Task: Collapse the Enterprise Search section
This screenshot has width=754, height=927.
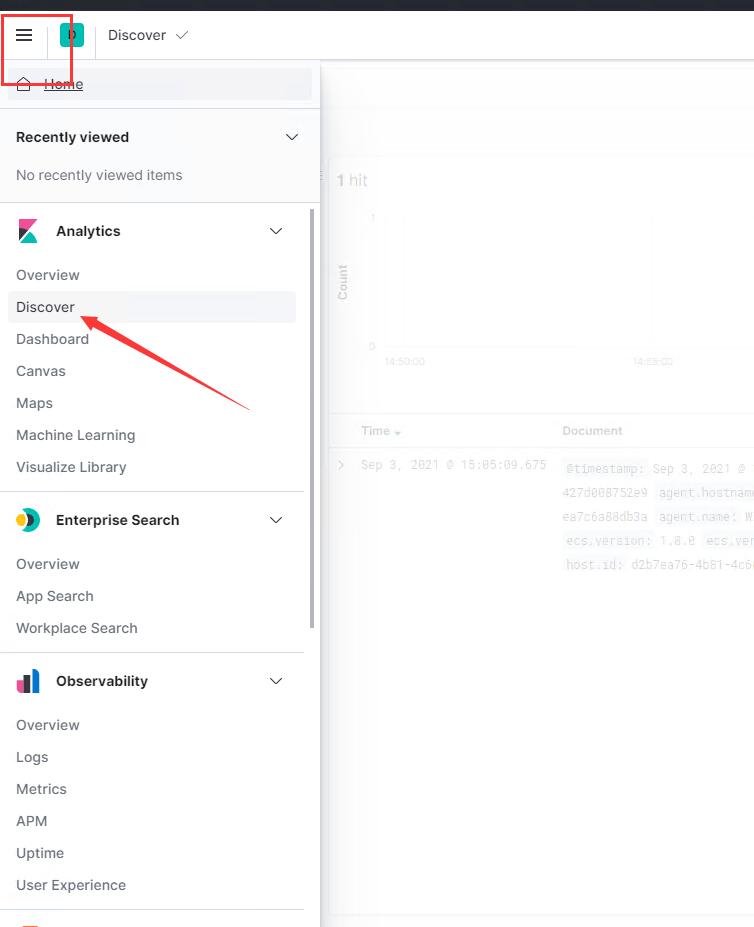Action: tap(277, 520)
